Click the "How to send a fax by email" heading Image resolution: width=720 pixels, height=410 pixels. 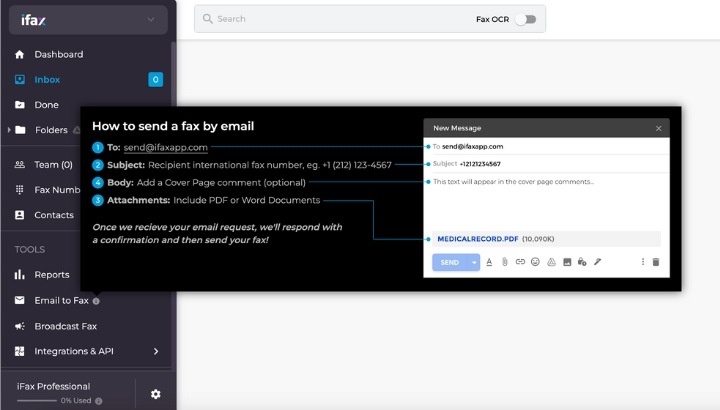(173, 126)
